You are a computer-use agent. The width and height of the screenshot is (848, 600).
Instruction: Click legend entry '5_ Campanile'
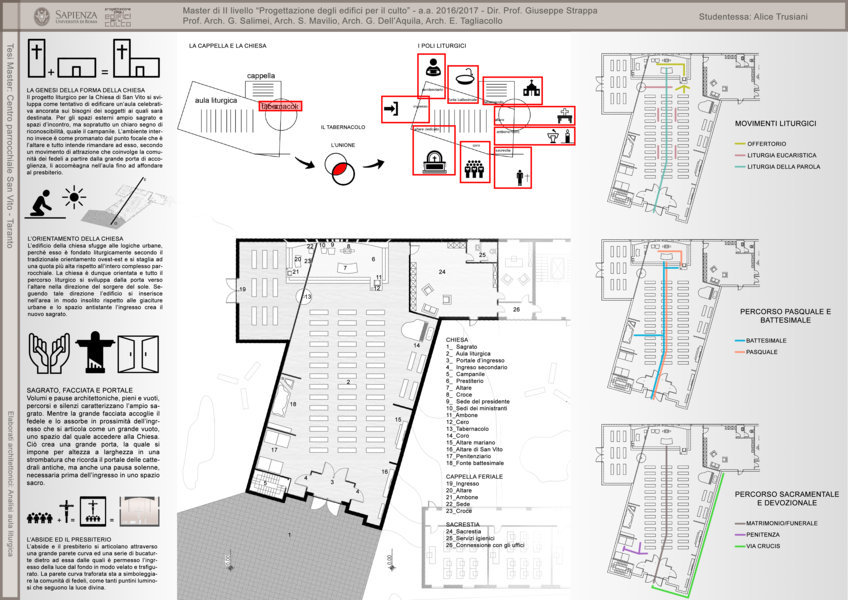click(465, 374)
